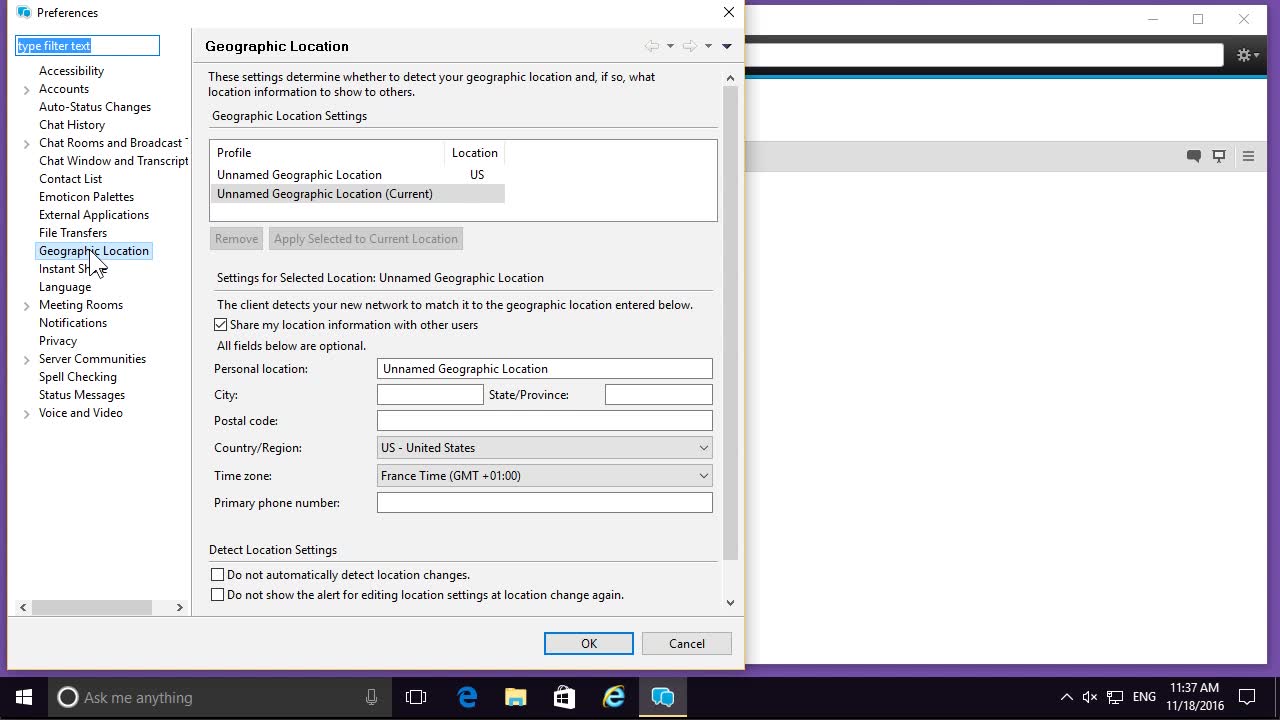Expand the Voice and Video tree node

pyautogui.click(x=27, y=414)
